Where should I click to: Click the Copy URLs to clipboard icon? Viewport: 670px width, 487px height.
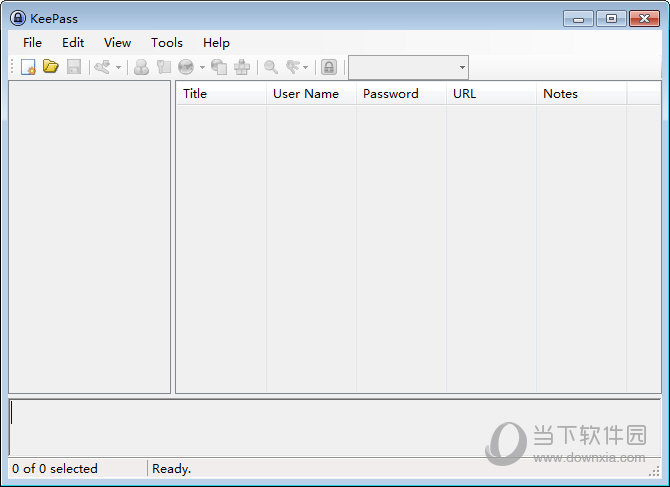tap(219, 67)
